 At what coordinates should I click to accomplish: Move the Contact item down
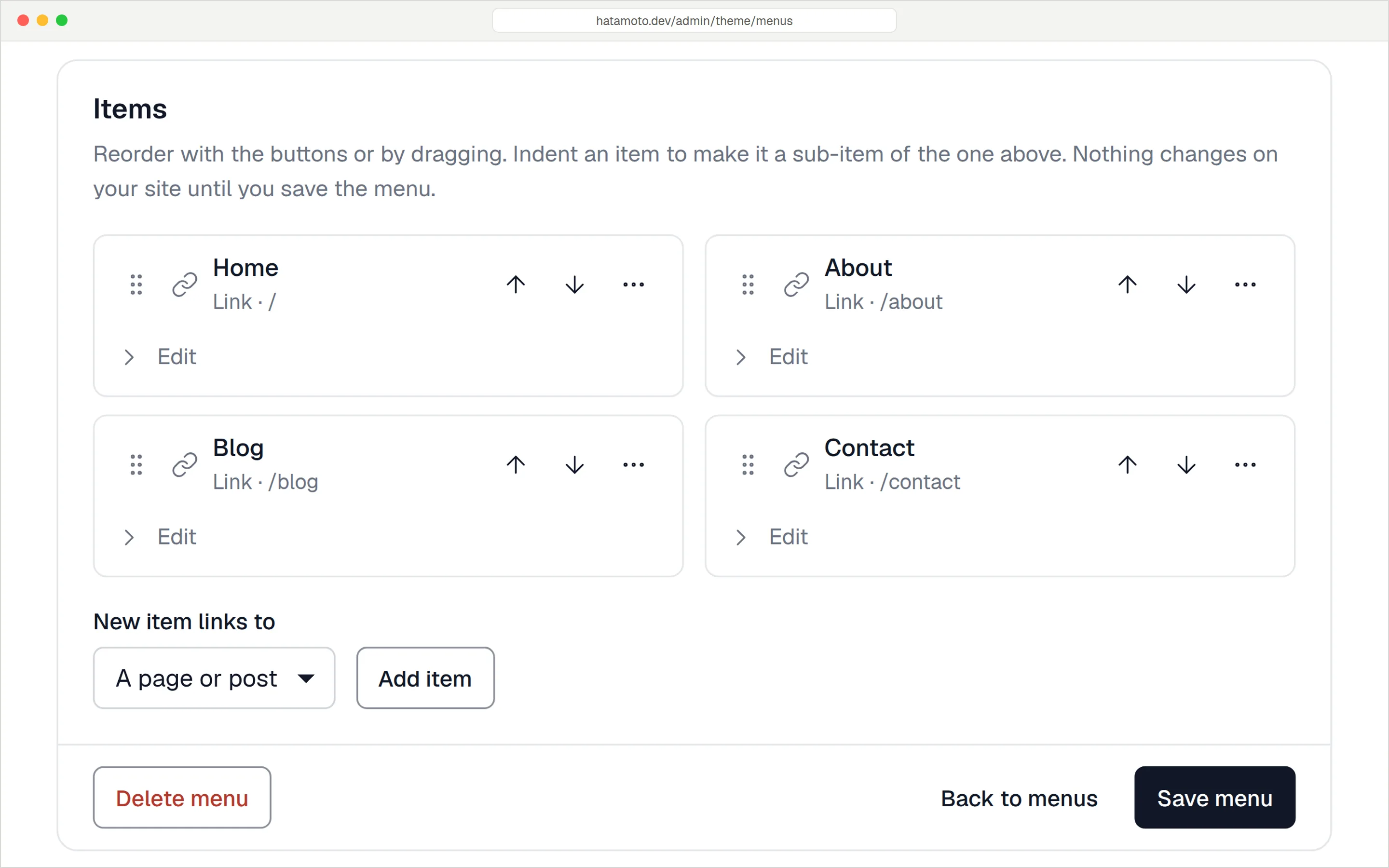click(1186, 465)
